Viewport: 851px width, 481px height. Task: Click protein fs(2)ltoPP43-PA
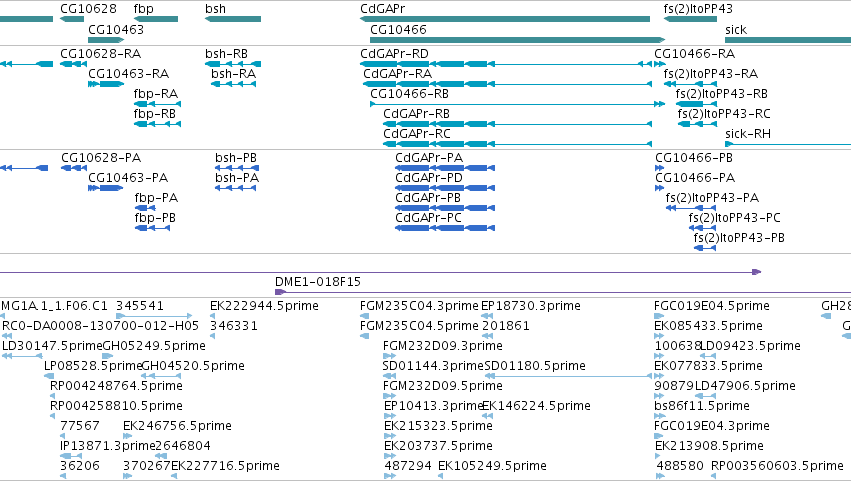pos(712,198)
